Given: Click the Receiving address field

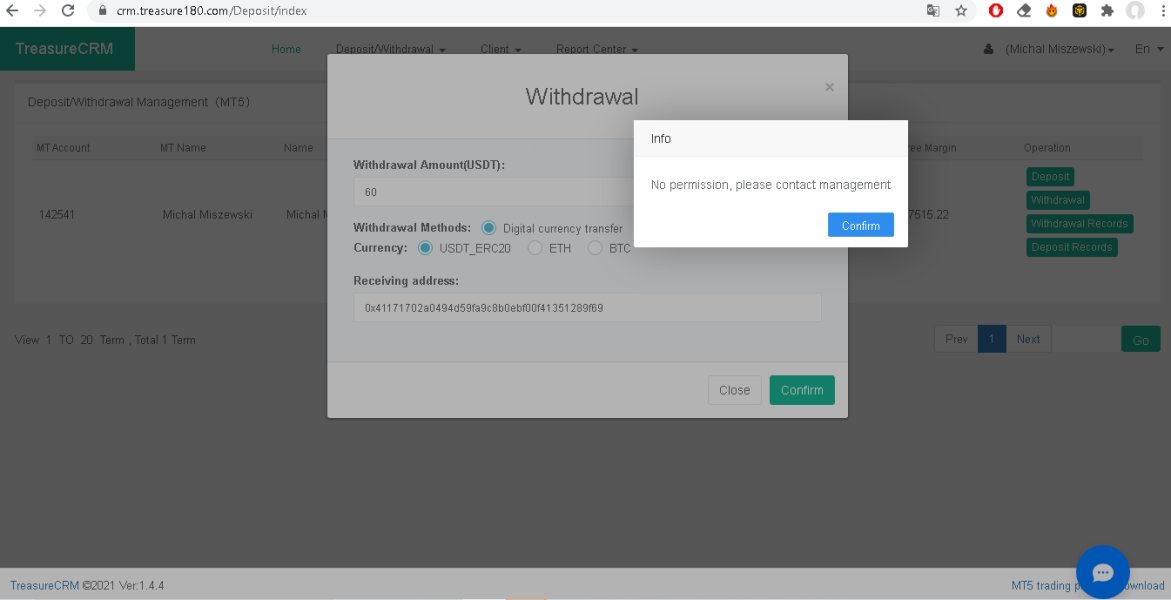Looking at the screenshot, I should (587, 307).
